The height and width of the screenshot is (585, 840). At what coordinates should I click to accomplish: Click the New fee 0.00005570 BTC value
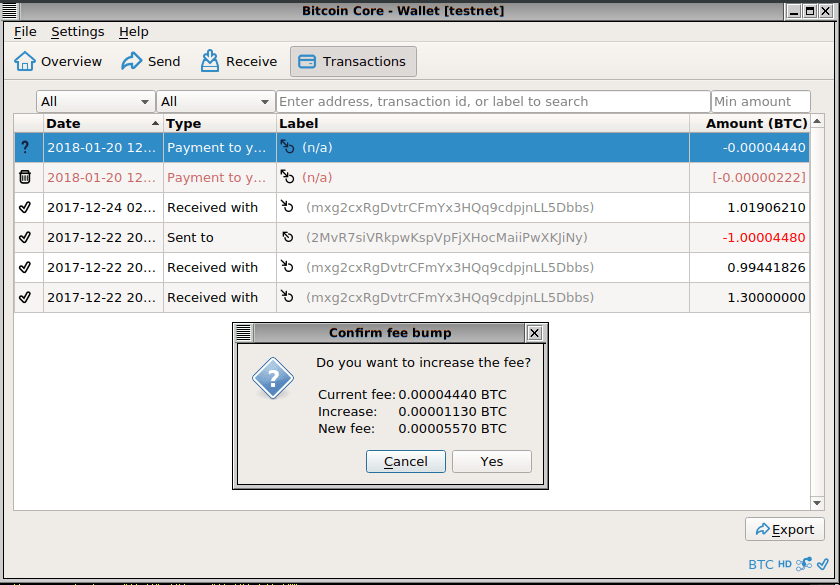coord(452,429)
